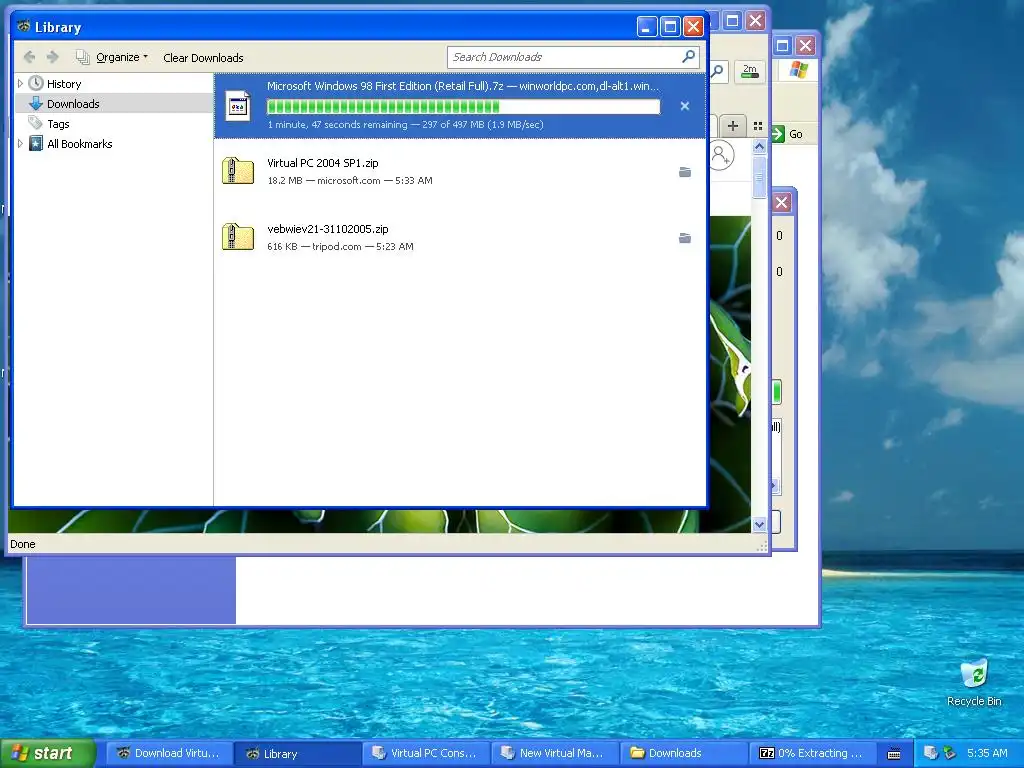Switch to 0% Extracting taskbar button
1024x768 pixels.
(x=813, y=753)
